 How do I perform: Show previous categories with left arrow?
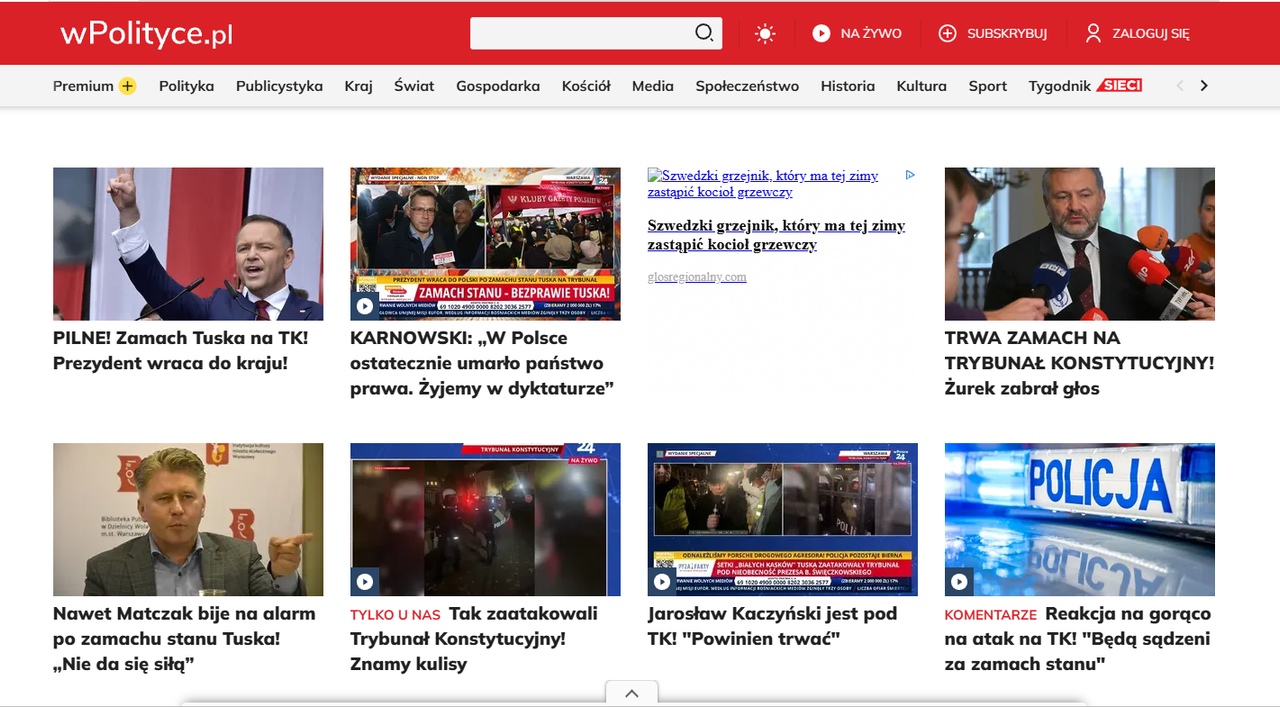tap(1180, 86)
